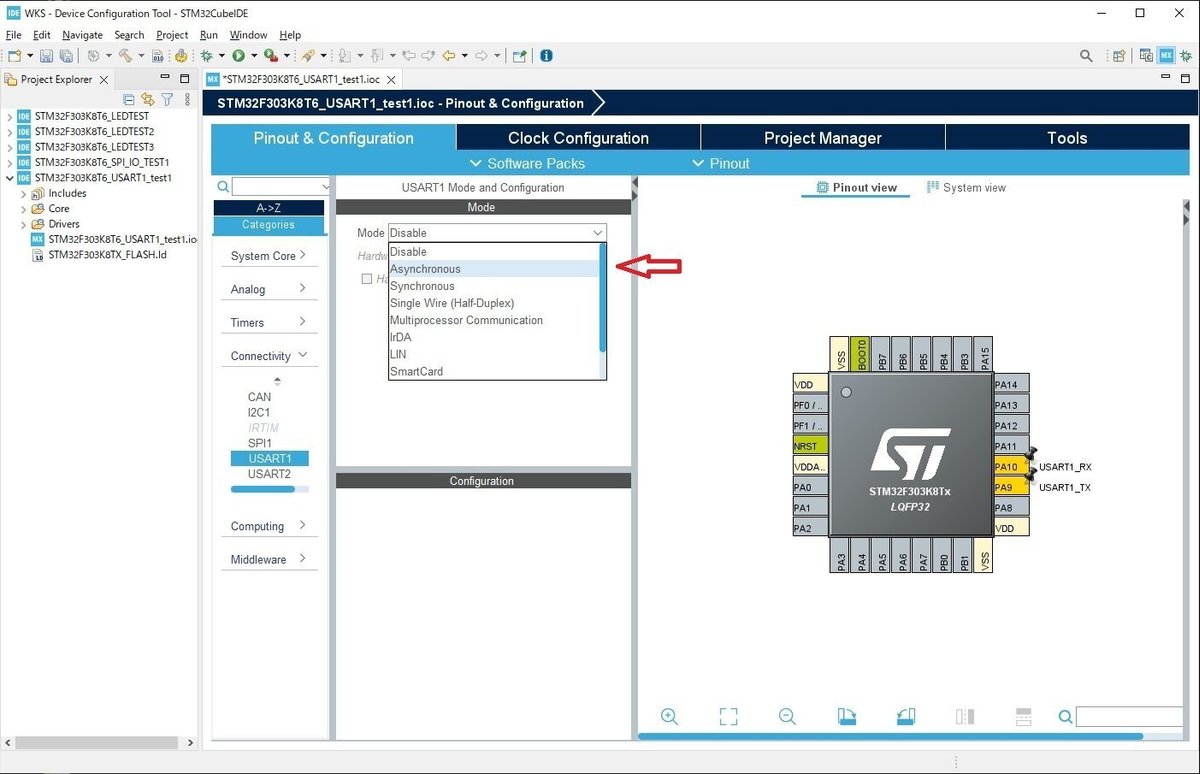Viewport: 1200px width, 774px height.
Task: Collapse the STM32F303K8T6_USART1_test1 project
Action: pos(10,178)
